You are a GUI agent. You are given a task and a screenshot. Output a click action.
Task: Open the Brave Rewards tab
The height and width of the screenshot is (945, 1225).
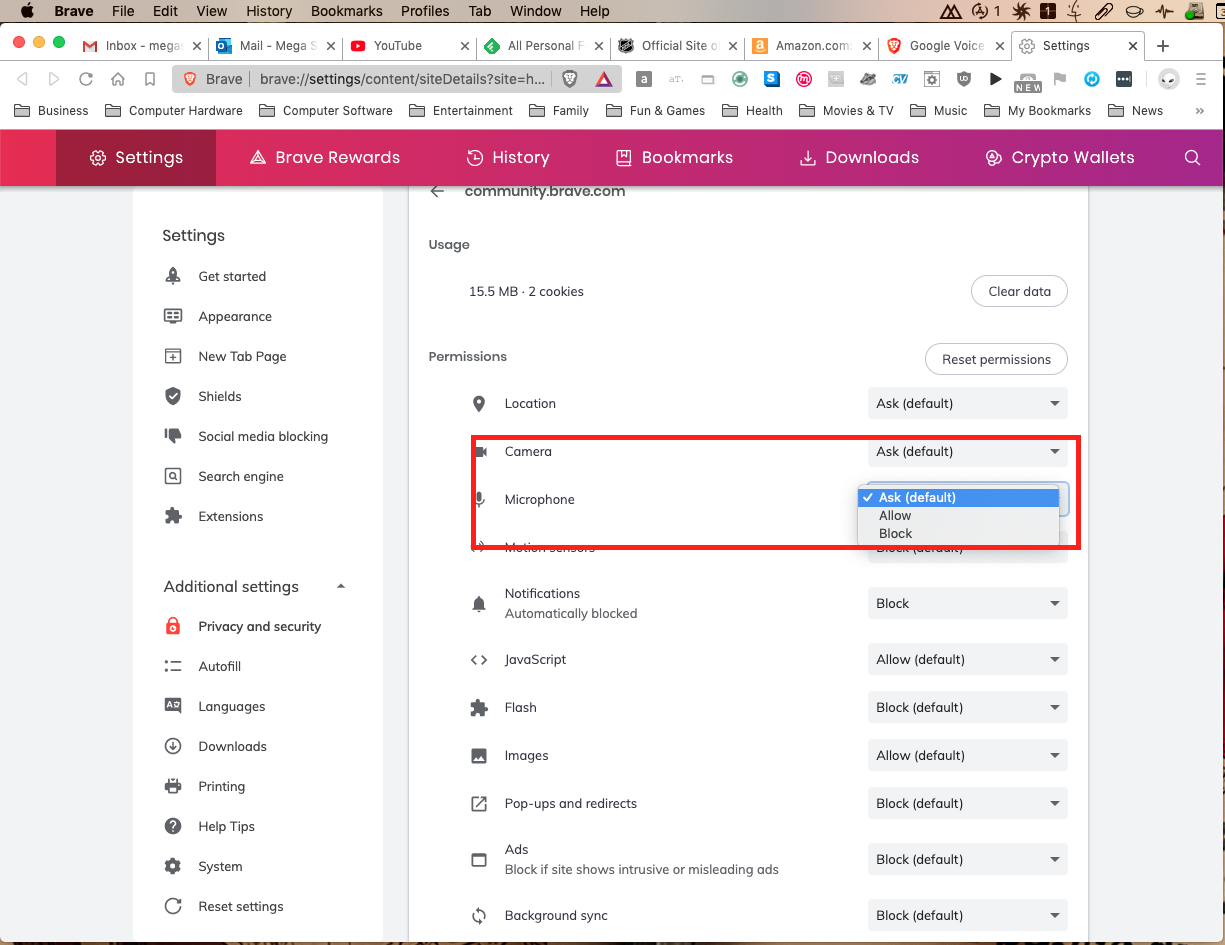click(325, 158)
